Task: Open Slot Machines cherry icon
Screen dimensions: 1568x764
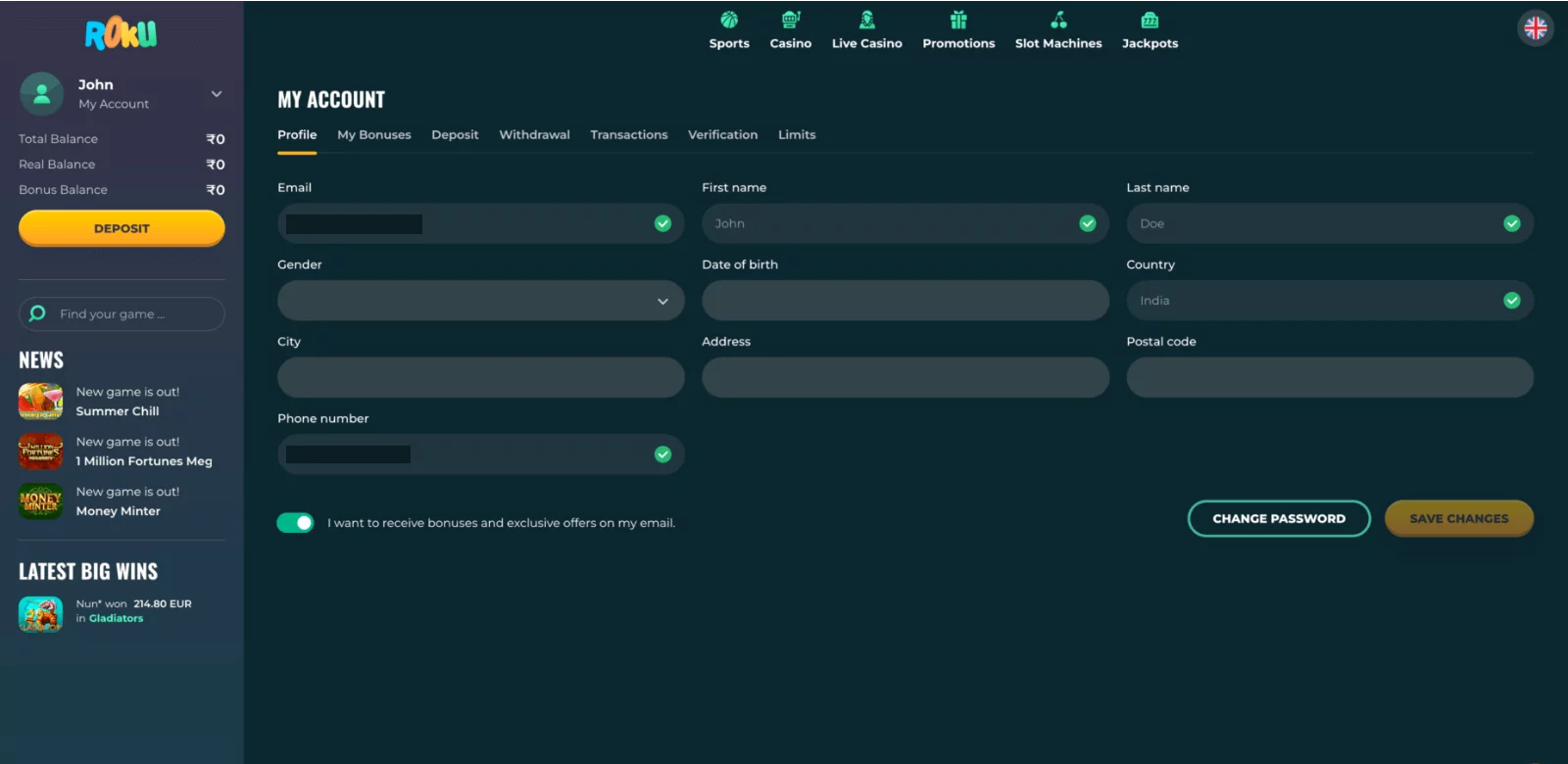Action: [1058, 20]
